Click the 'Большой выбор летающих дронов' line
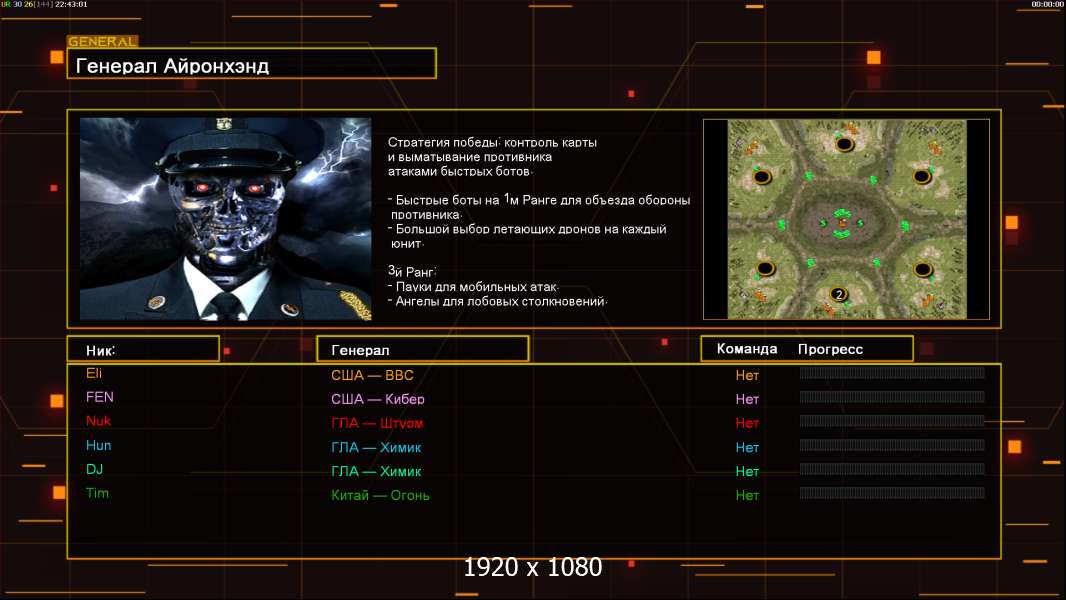 click(527, 229)
